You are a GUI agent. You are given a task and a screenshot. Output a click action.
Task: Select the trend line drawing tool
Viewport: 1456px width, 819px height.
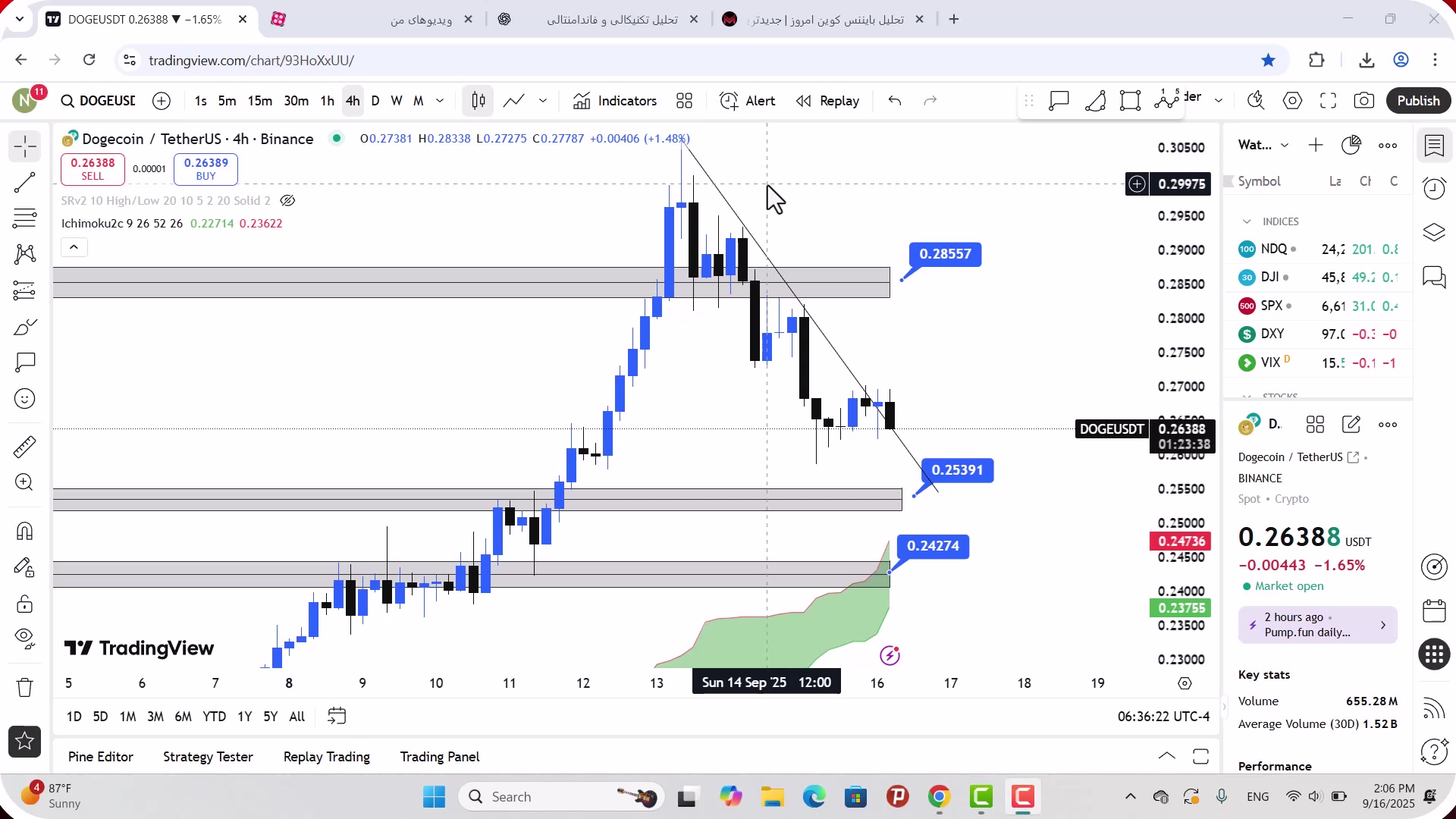25,183
